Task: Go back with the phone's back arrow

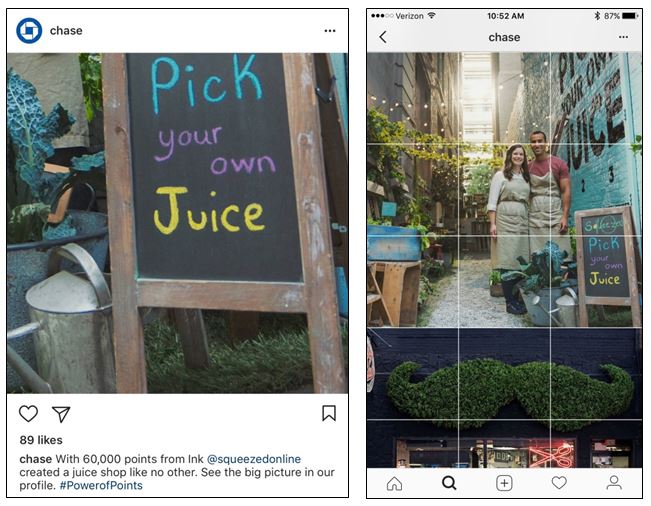Action: (x=383, y=37)
